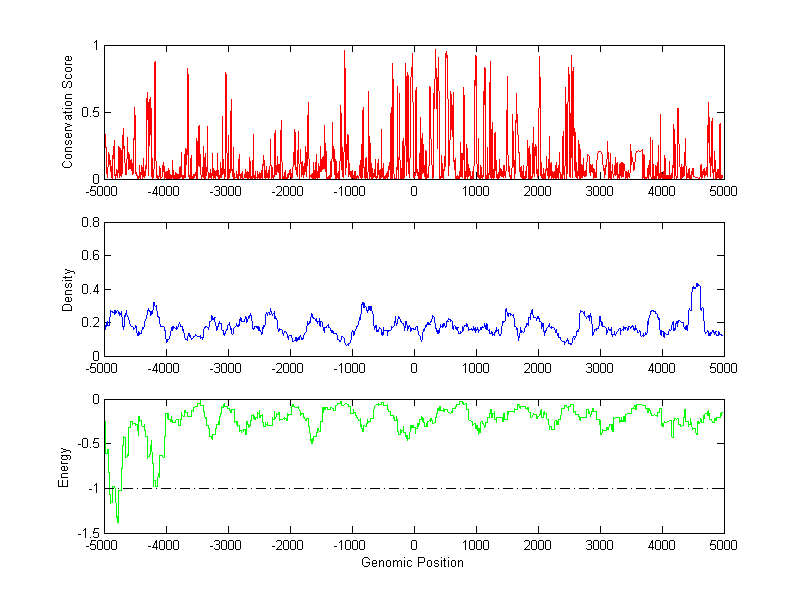Click the Density y-axis label
Image resolution: width=800 pixels, height=599 pixels.
67,289
